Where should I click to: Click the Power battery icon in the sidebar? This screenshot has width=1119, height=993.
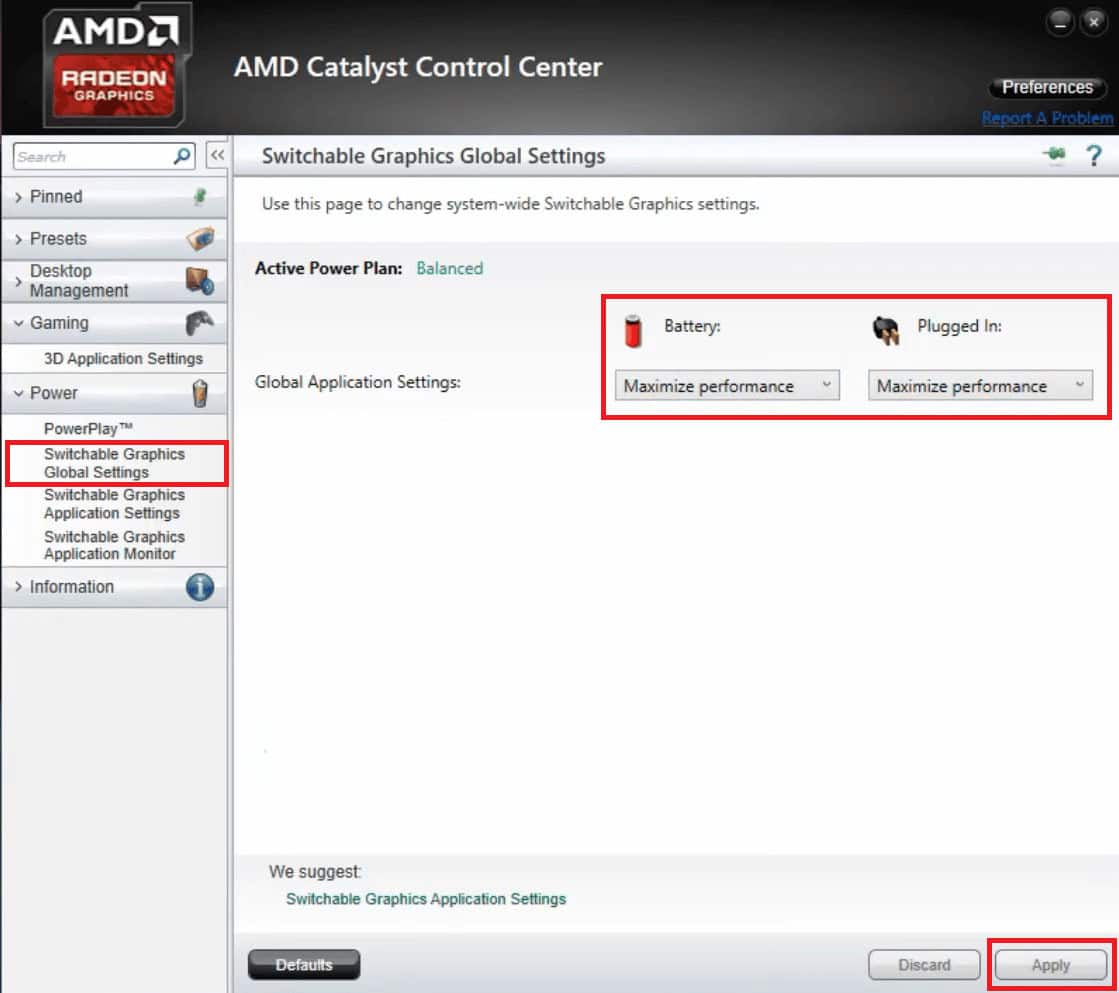click(x=200, y=393)
